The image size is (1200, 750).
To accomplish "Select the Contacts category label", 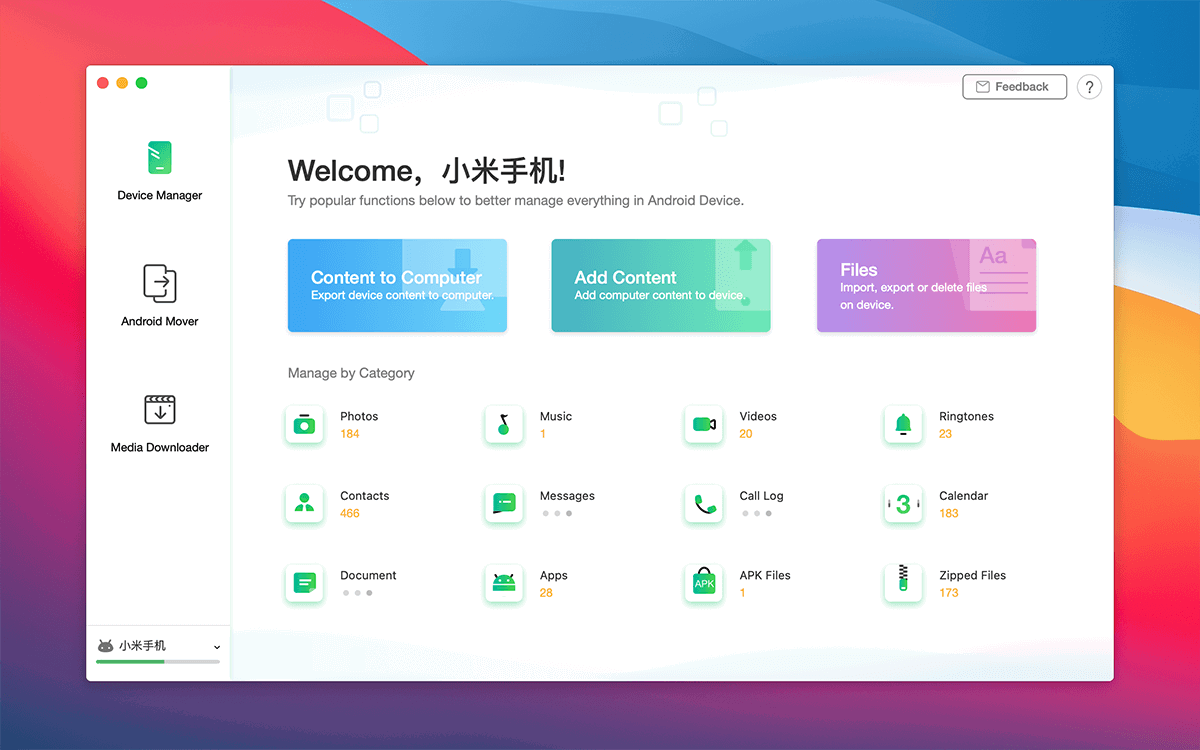I will point(364,496).
